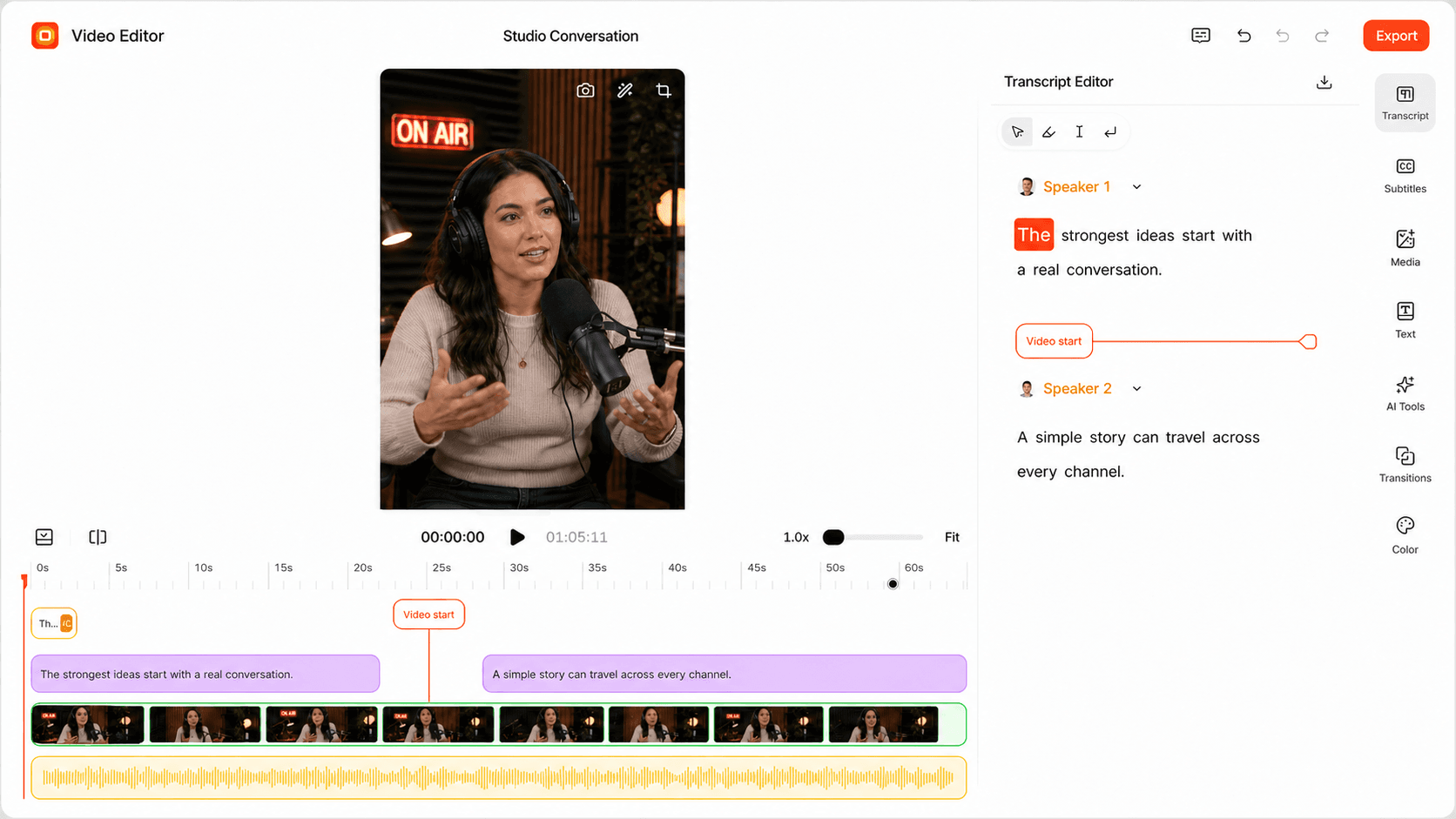Click the Export button
The width and height of the screenshot is (1456, 819).
point(1396,36)
